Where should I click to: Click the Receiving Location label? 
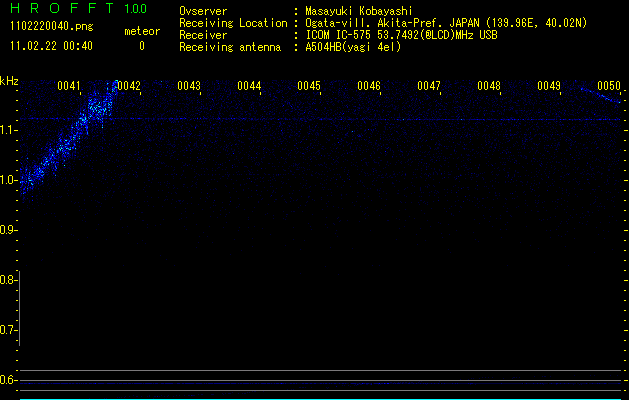pyautogui.click(x=233, y=23)
